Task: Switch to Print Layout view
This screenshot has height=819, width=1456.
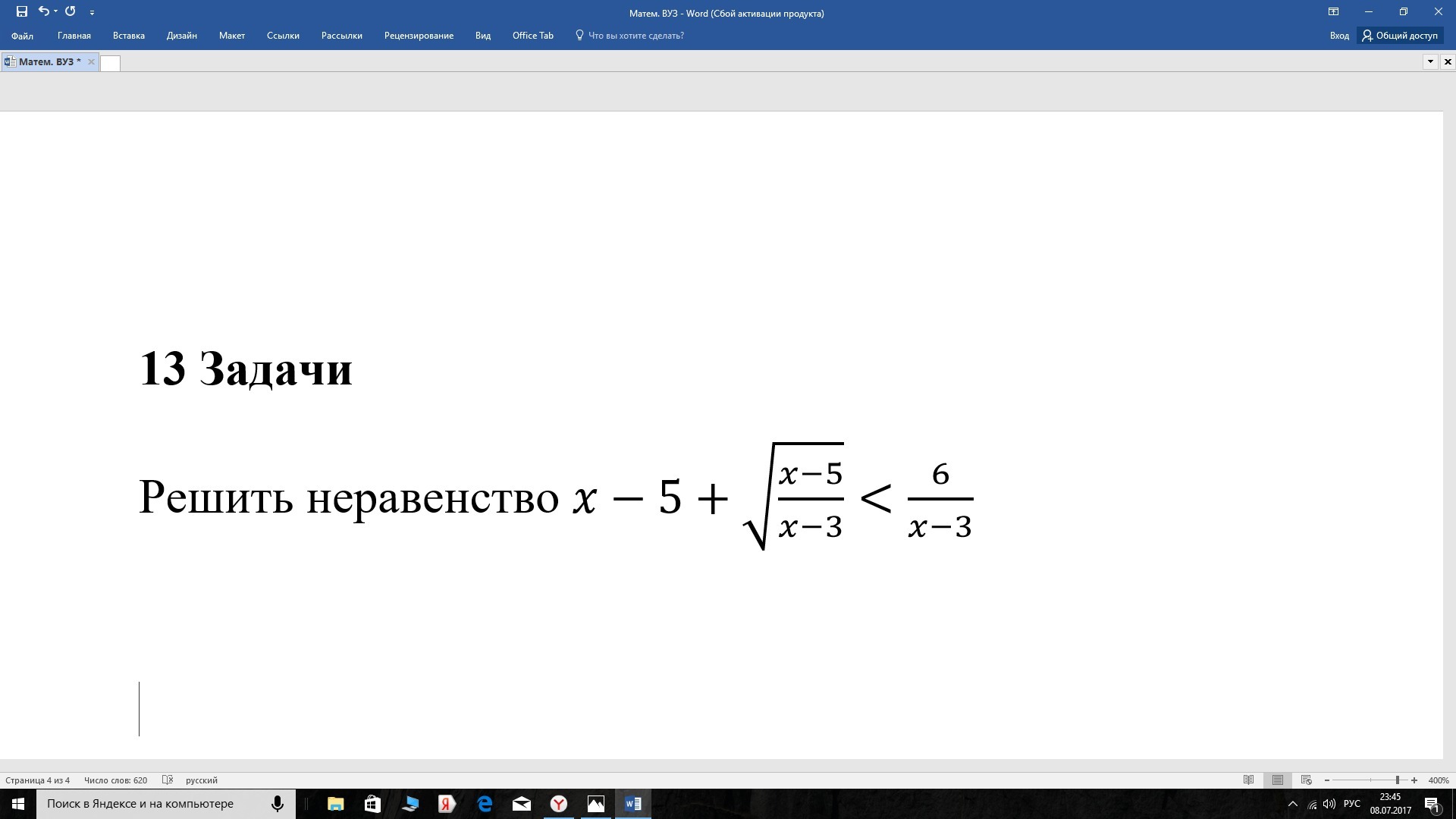Action: click(x=1278, y=780)
